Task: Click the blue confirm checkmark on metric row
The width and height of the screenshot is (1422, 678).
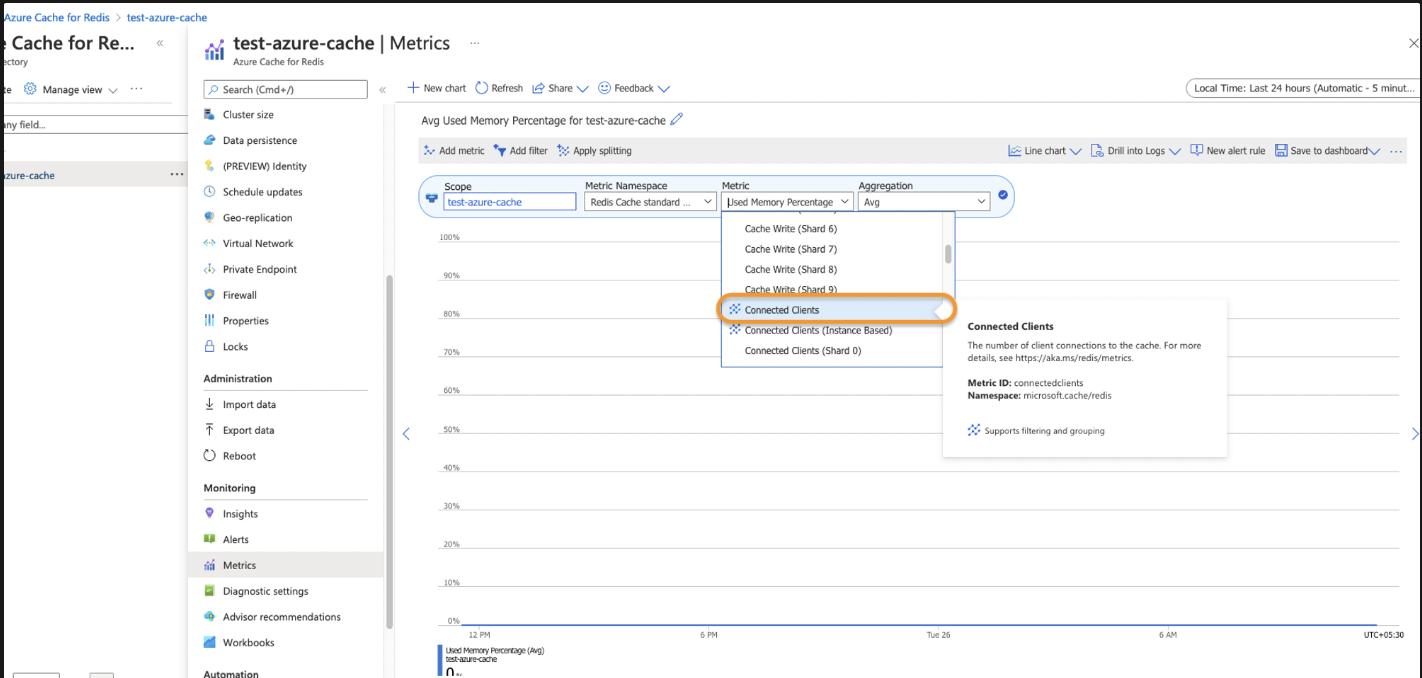Action: (1003, 195)
